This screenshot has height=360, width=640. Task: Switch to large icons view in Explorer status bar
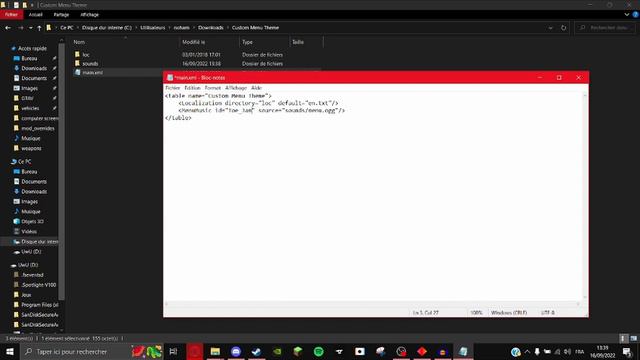tap(633, 338)
